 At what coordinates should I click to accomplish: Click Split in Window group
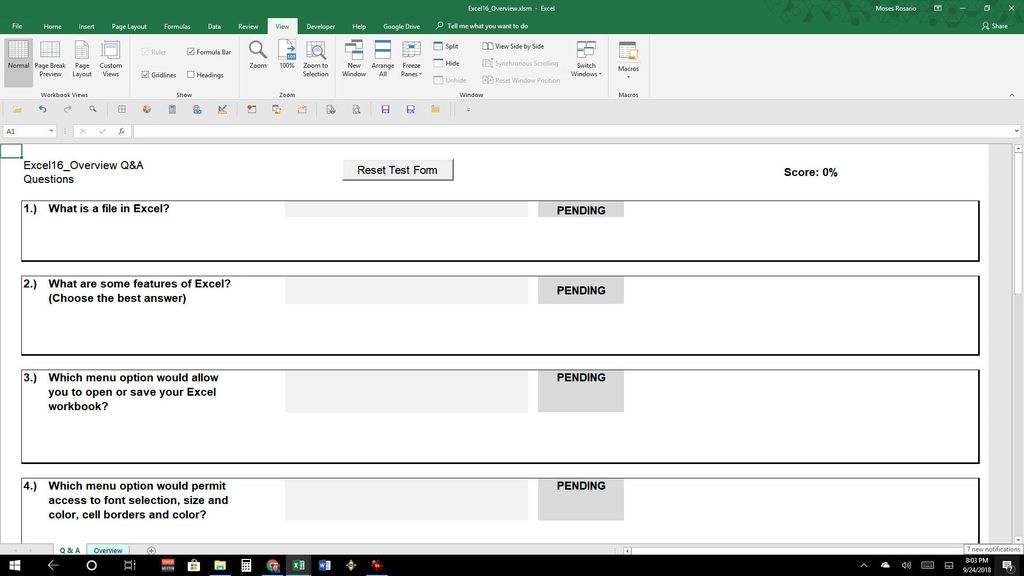[446, 46]
